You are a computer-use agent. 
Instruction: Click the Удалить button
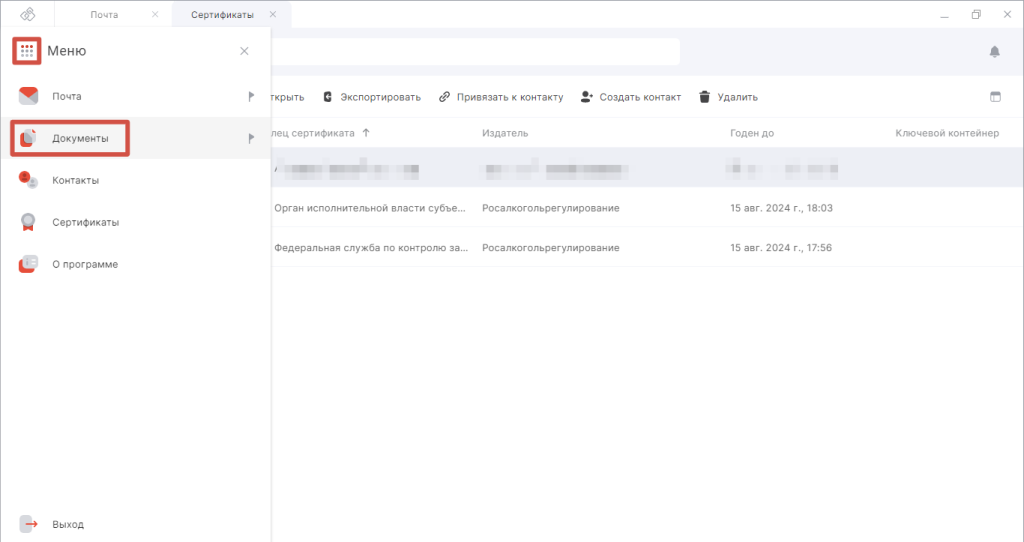[728, 97]
